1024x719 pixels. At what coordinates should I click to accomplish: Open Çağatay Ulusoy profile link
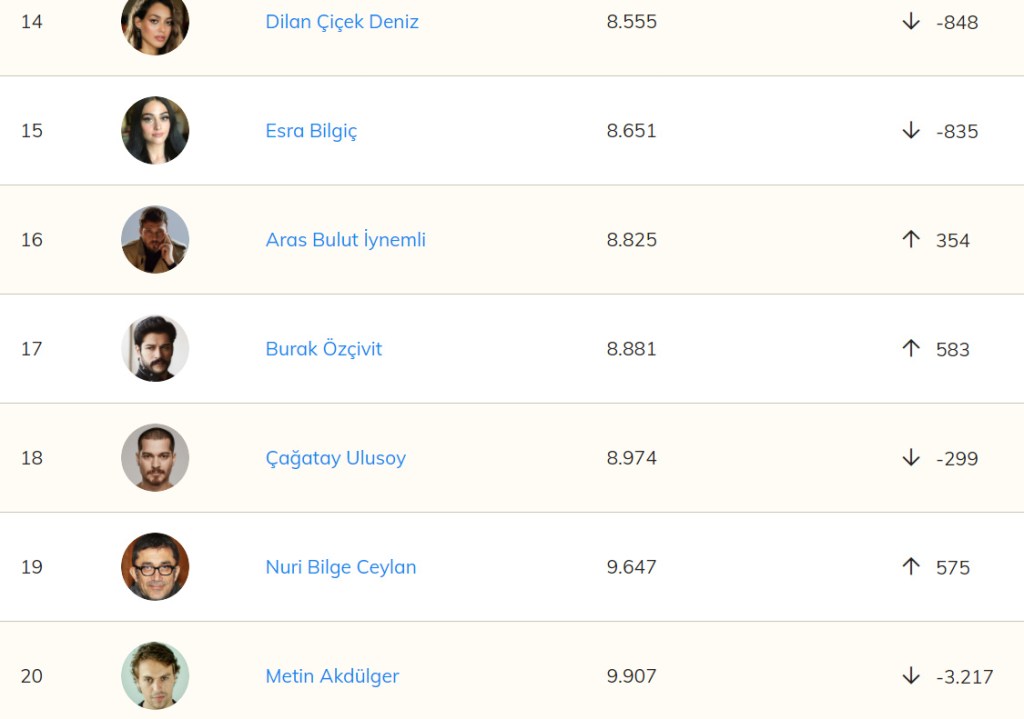(335, 458)
